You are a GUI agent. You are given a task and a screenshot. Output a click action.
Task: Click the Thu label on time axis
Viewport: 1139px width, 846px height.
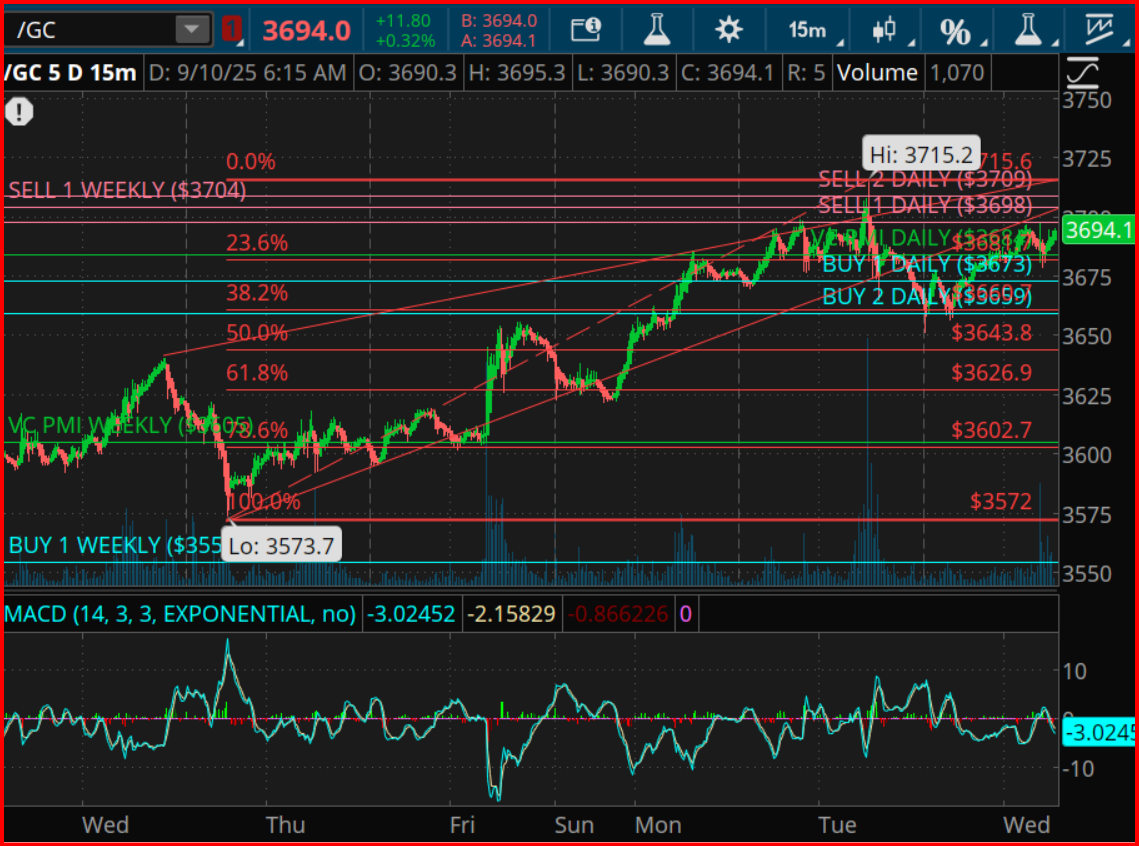tap(285, 825)
